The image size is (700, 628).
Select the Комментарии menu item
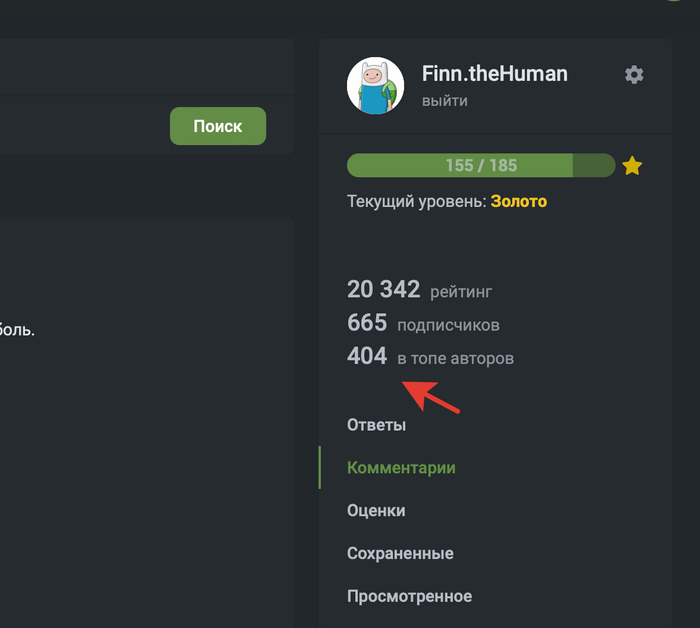(x=401, y=468)
